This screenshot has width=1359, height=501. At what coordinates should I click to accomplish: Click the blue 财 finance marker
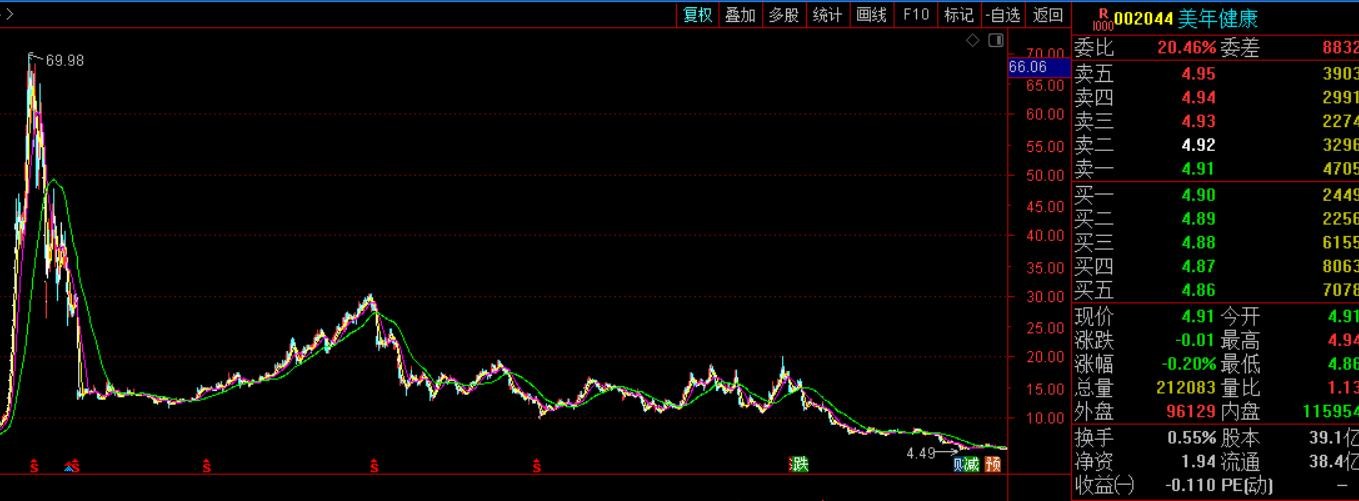pos(958,464)
